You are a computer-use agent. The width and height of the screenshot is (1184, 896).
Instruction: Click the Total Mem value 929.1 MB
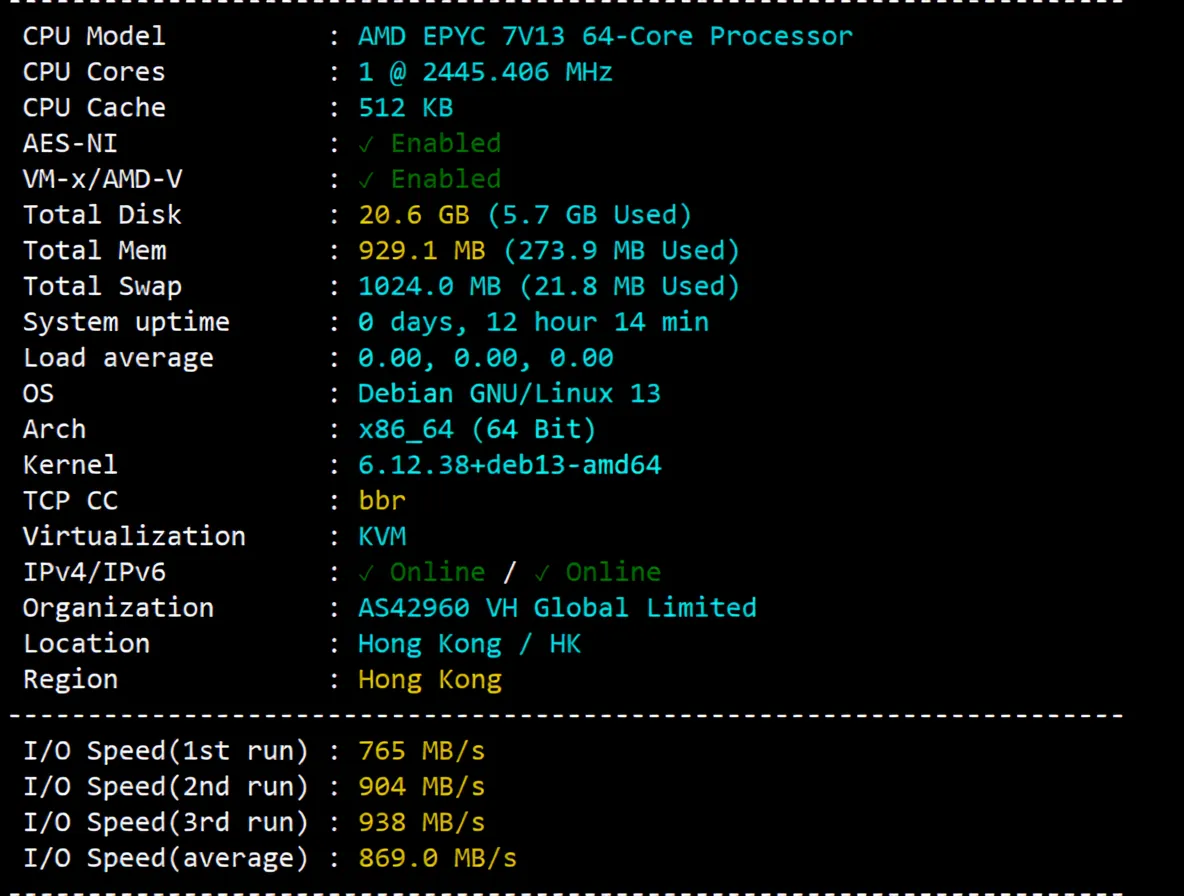421,251
